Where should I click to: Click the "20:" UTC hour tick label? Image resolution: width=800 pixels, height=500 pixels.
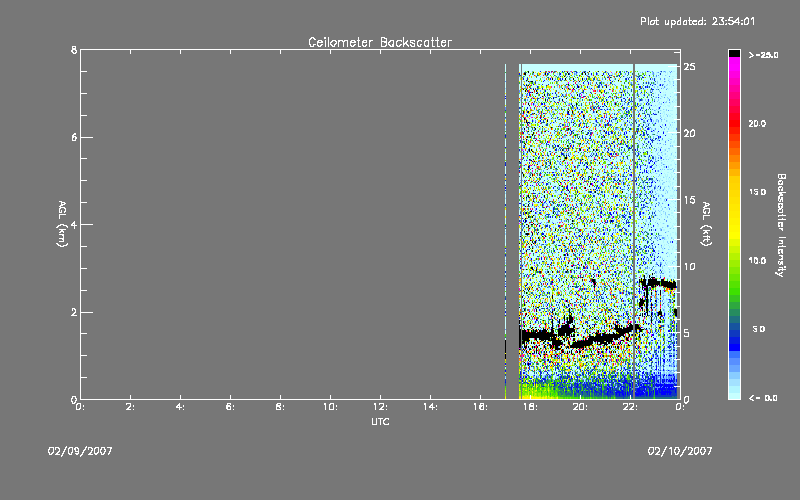click(580, 407)
